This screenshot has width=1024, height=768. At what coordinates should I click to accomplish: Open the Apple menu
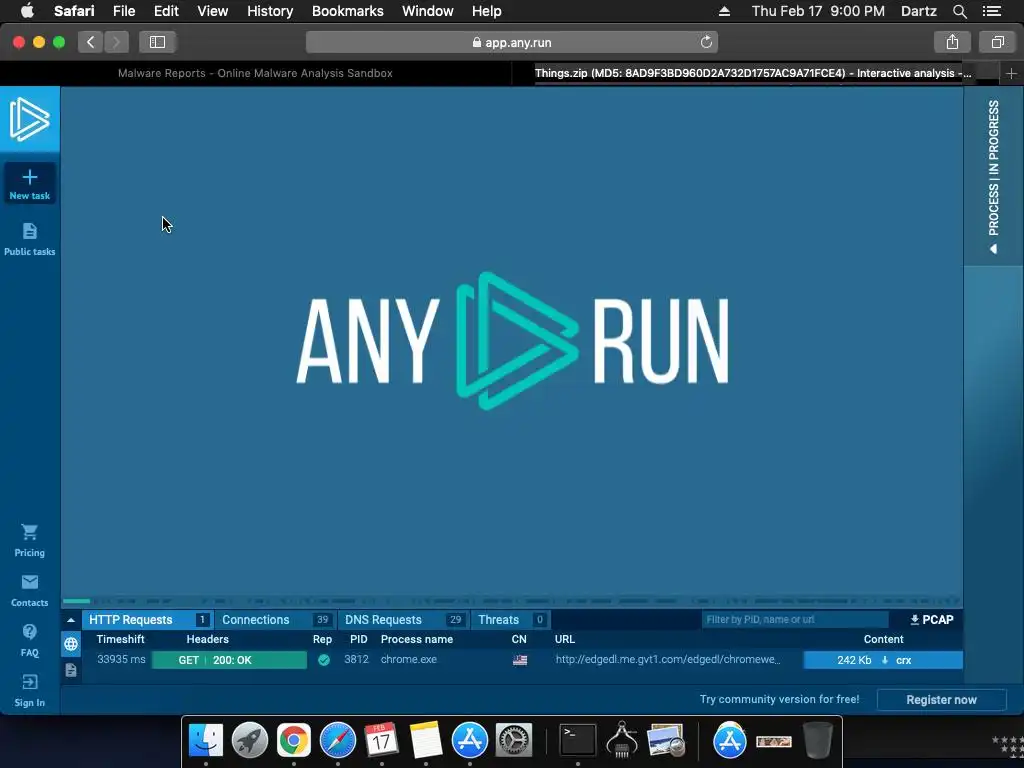coord(27,11)
